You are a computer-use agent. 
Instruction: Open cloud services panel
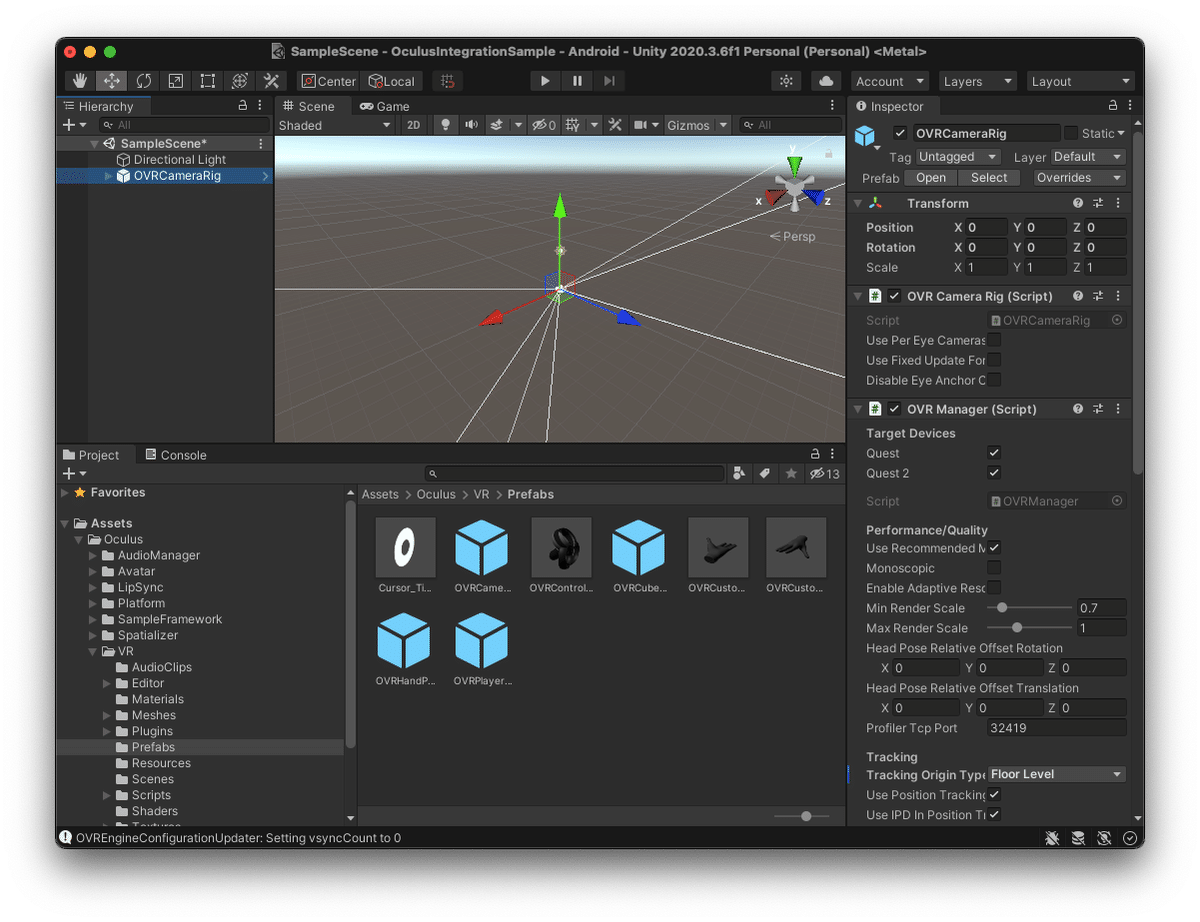pyautogui.click(x=825, y=81)
